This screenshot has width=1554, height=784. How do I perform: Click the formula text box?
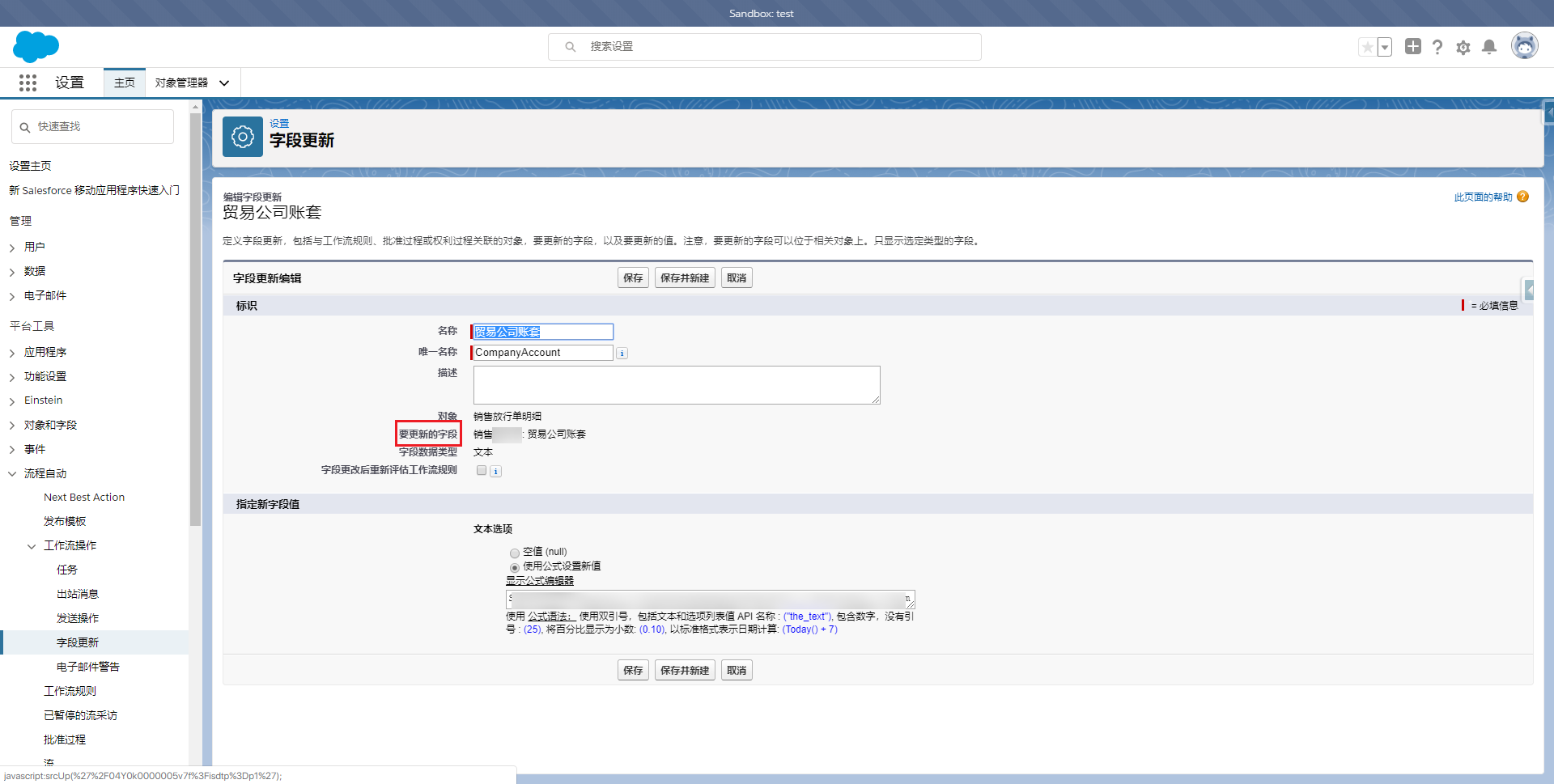pos(711,600)
